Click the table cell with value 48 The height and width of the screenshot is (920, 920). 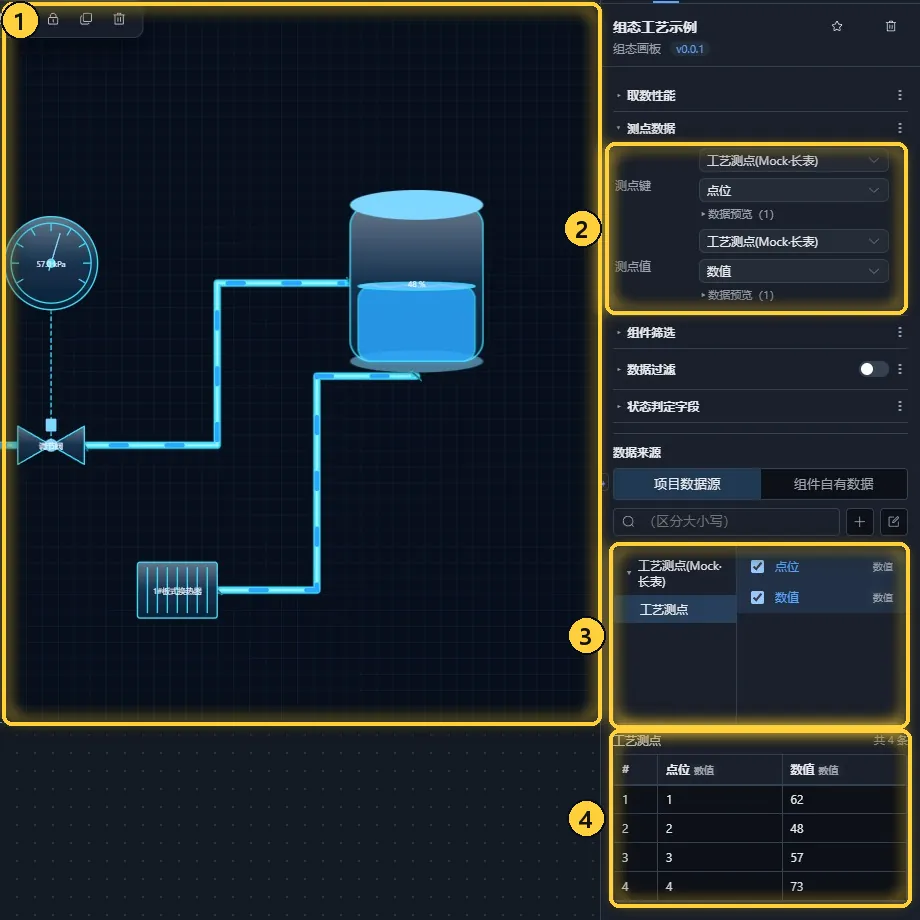(844, 828)
